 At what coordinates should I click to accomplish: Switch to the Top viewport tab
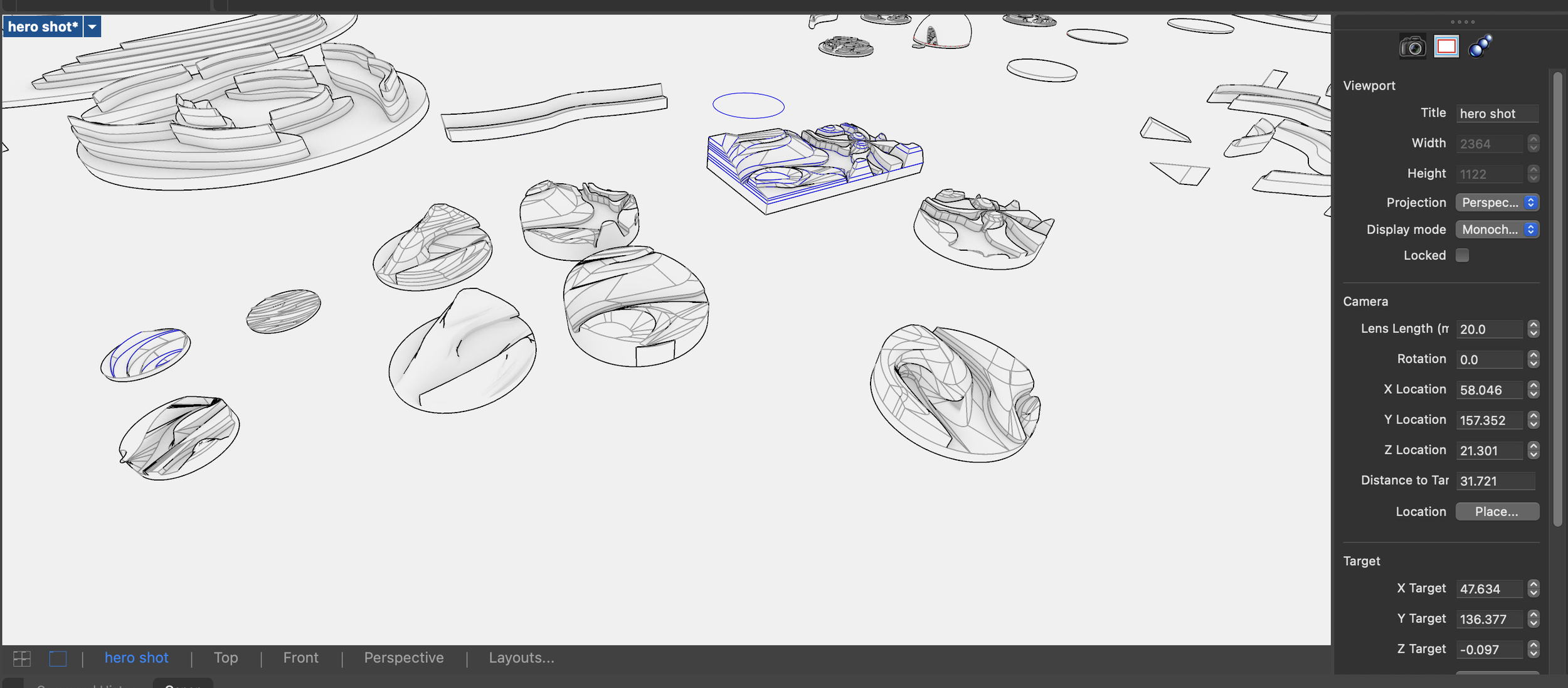[225, 657]
